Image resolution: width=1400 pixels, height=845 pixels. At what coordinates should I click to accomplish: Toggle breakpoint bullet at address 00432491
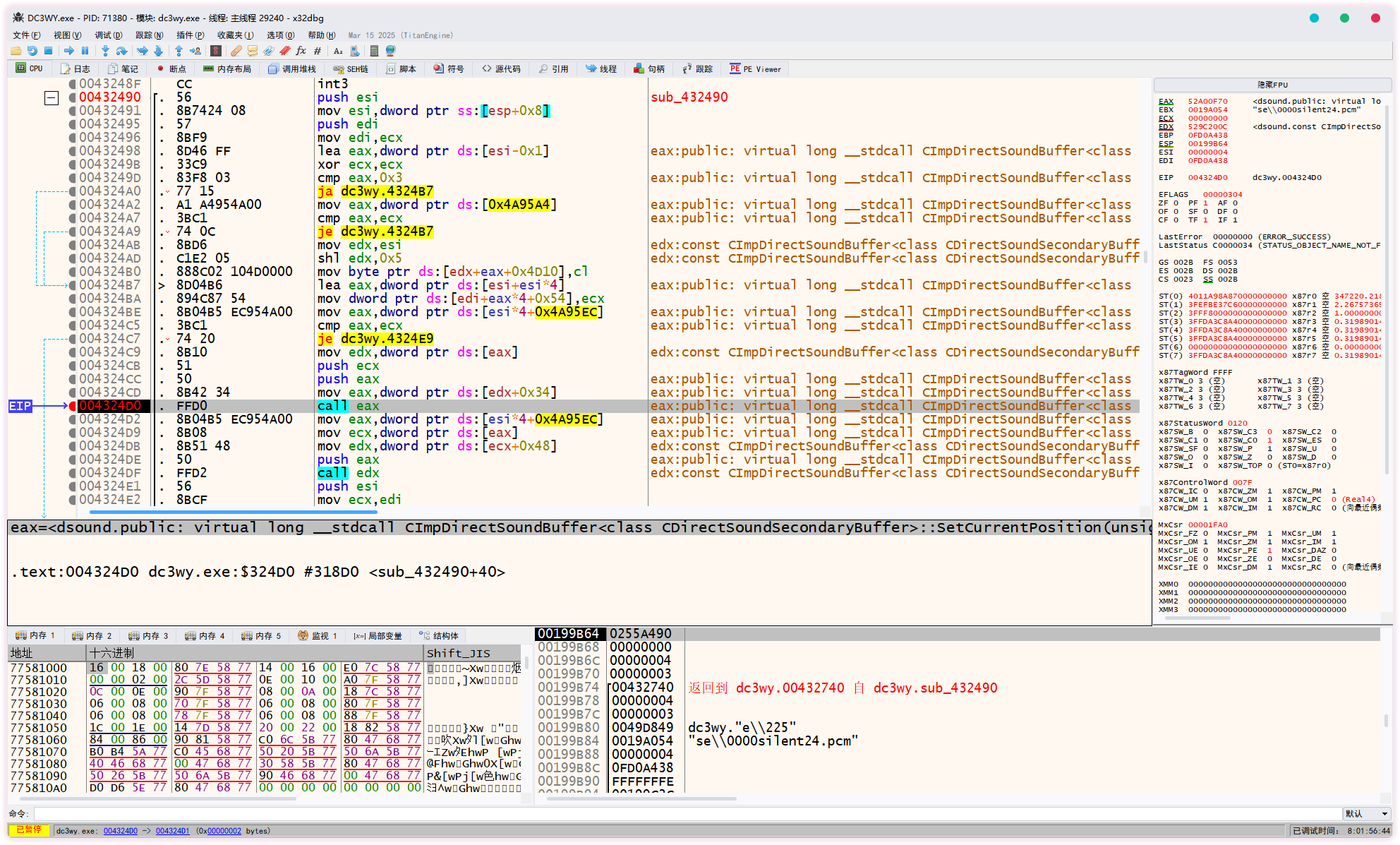pos(72,111)
